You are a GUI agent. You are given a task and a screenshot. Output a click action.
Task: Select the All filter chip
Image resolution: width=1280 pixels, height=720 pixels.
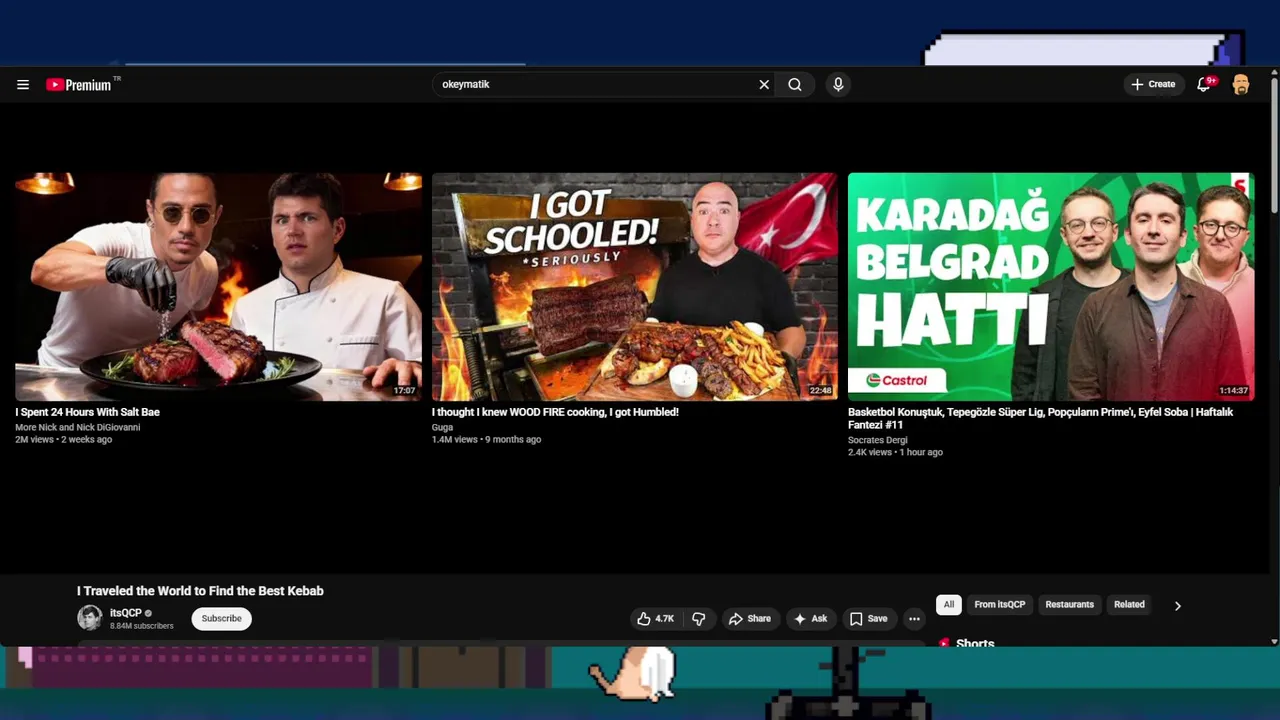pyautogui.click(x=949, y=605)
